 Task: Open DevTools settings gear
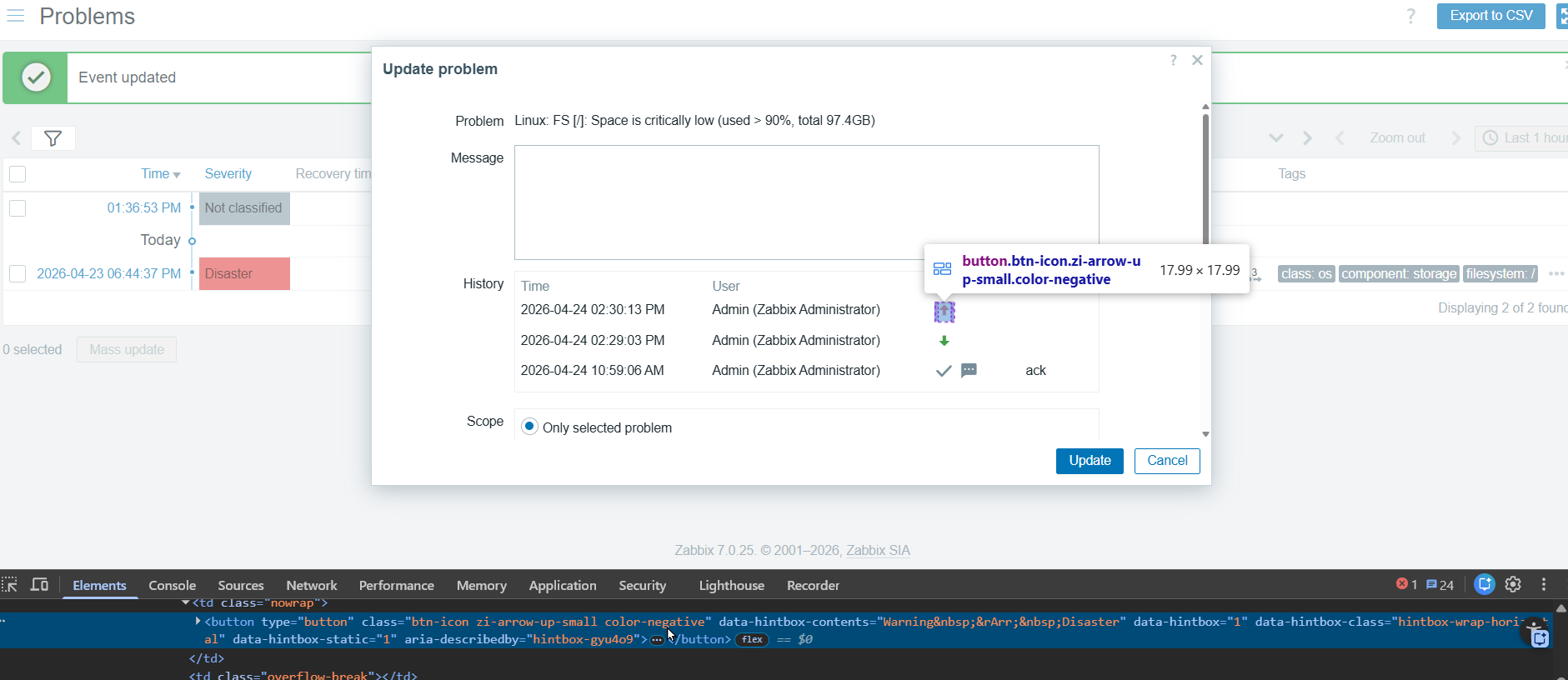pos(1513,585)
